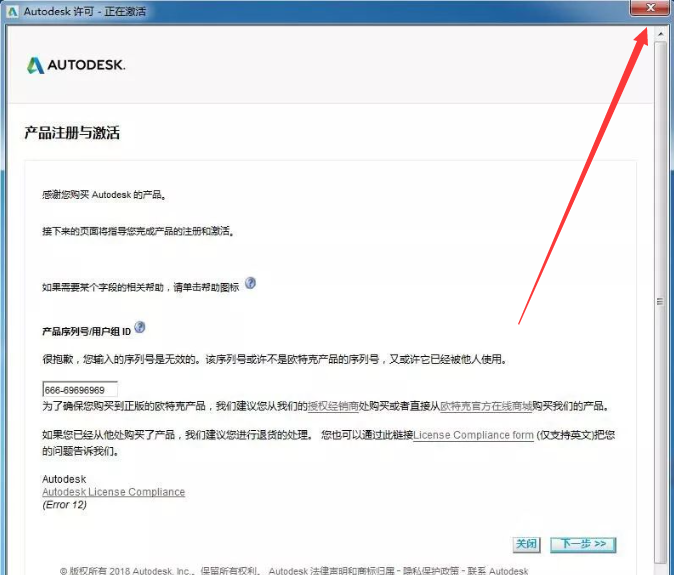Screen dimensions: 674x575
Task: Open the License Compliance form link
Action: pyautogui.click(x=473, y=435)
